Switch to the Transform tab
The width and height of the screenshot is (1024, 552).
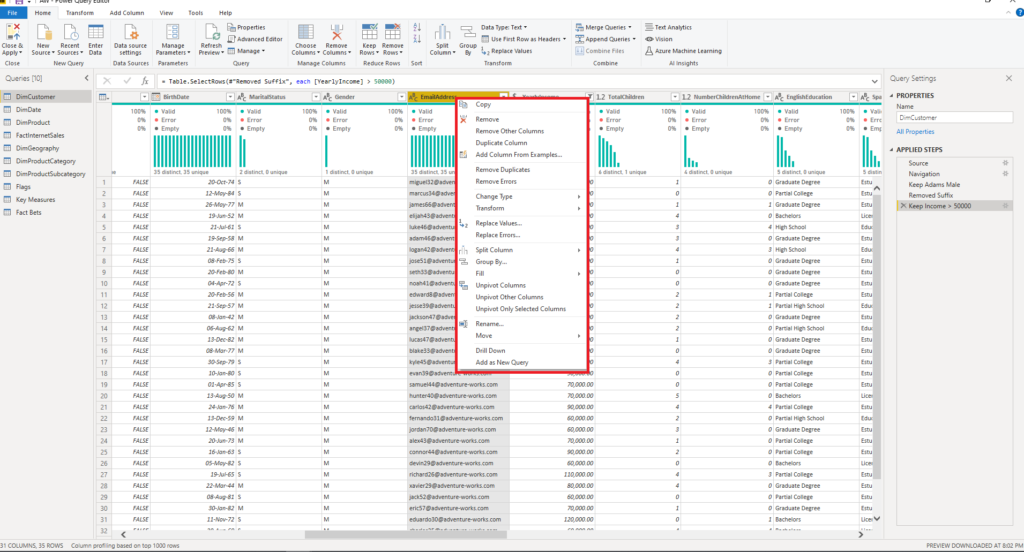(80, 12)
